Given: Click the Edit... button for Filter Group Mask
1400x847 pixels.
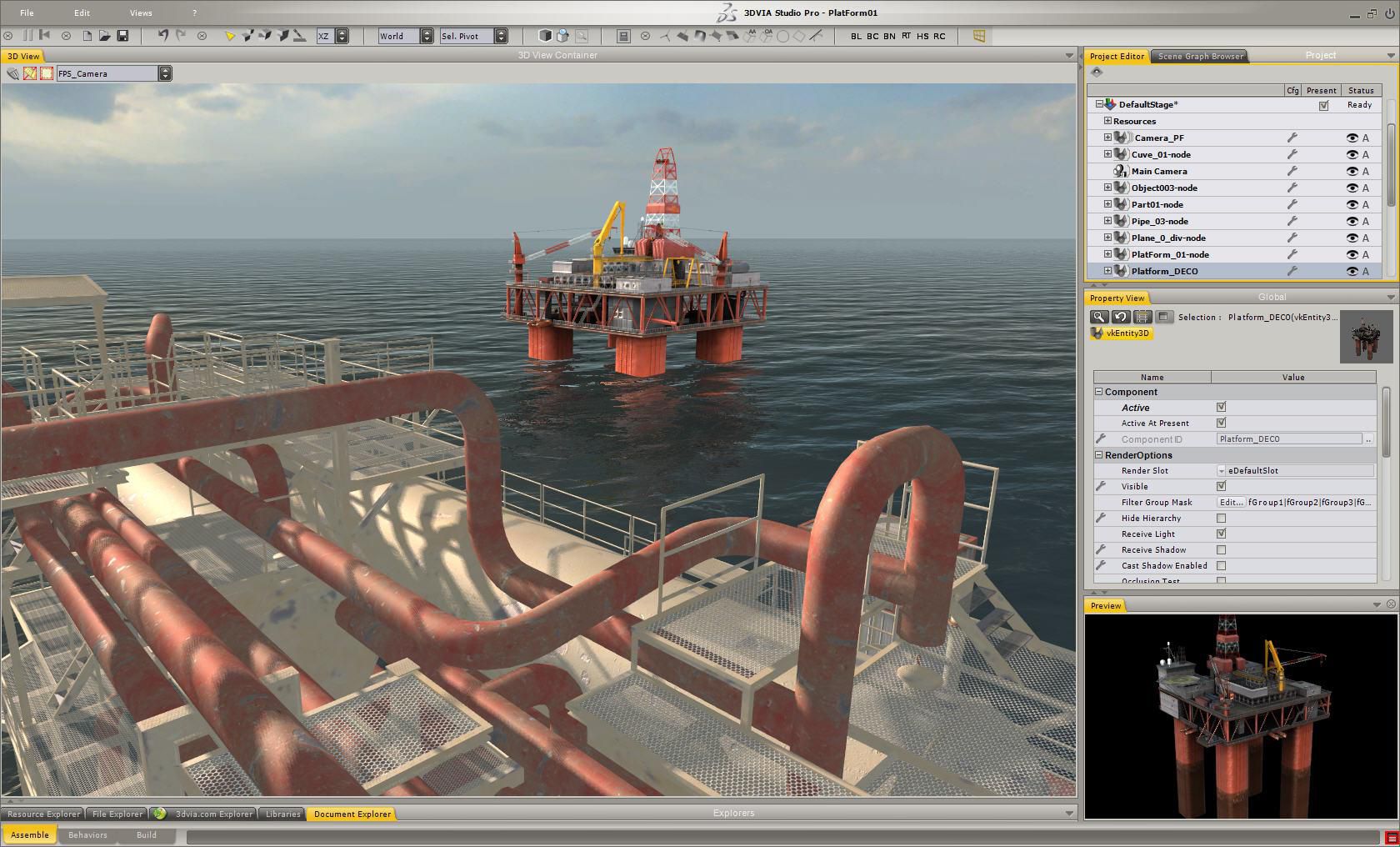Looking at the screenshot, I should 1231,503.
